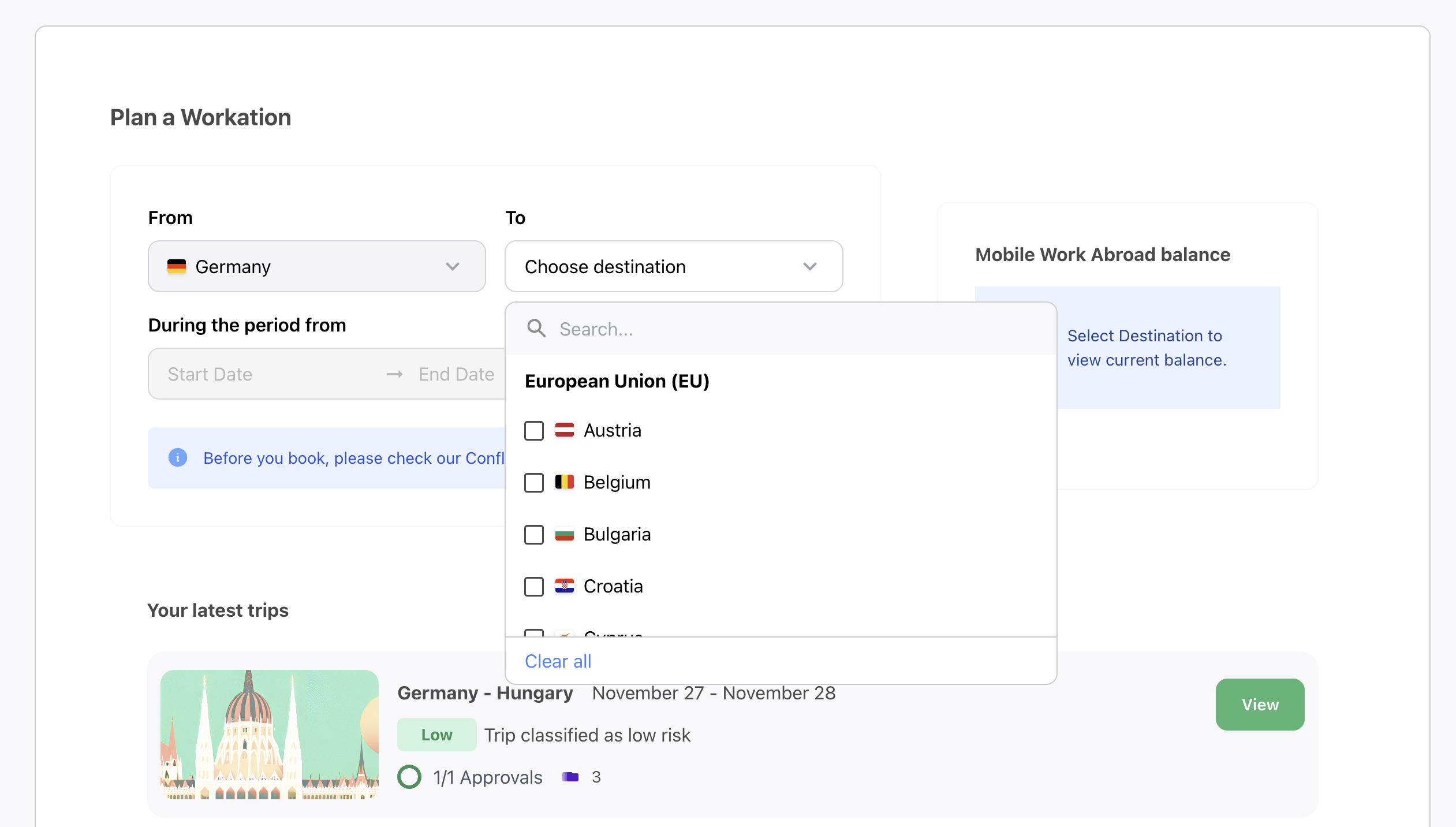
Task: Select Belgium from destination list
Action: coord(617,482)
